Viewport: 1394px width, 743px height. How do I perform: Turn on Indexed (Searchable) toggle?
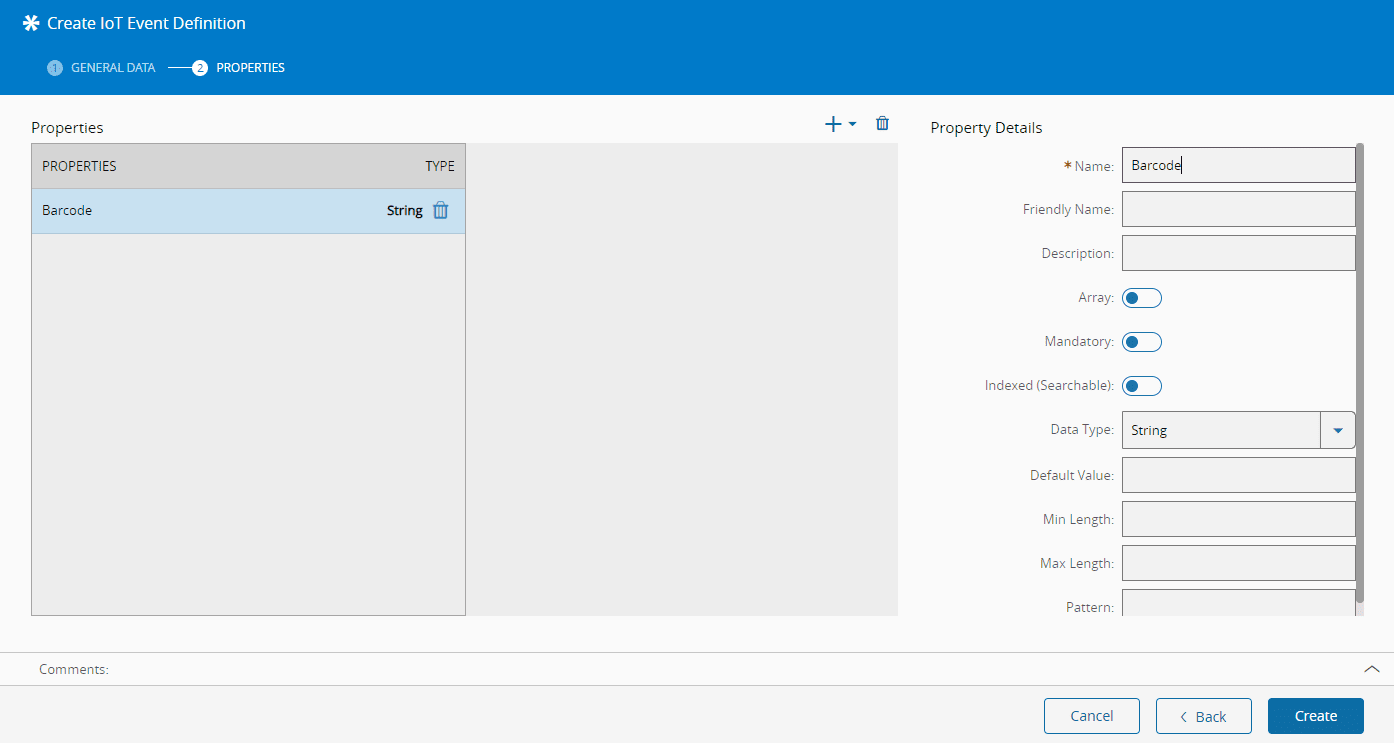pos(1141,386)
